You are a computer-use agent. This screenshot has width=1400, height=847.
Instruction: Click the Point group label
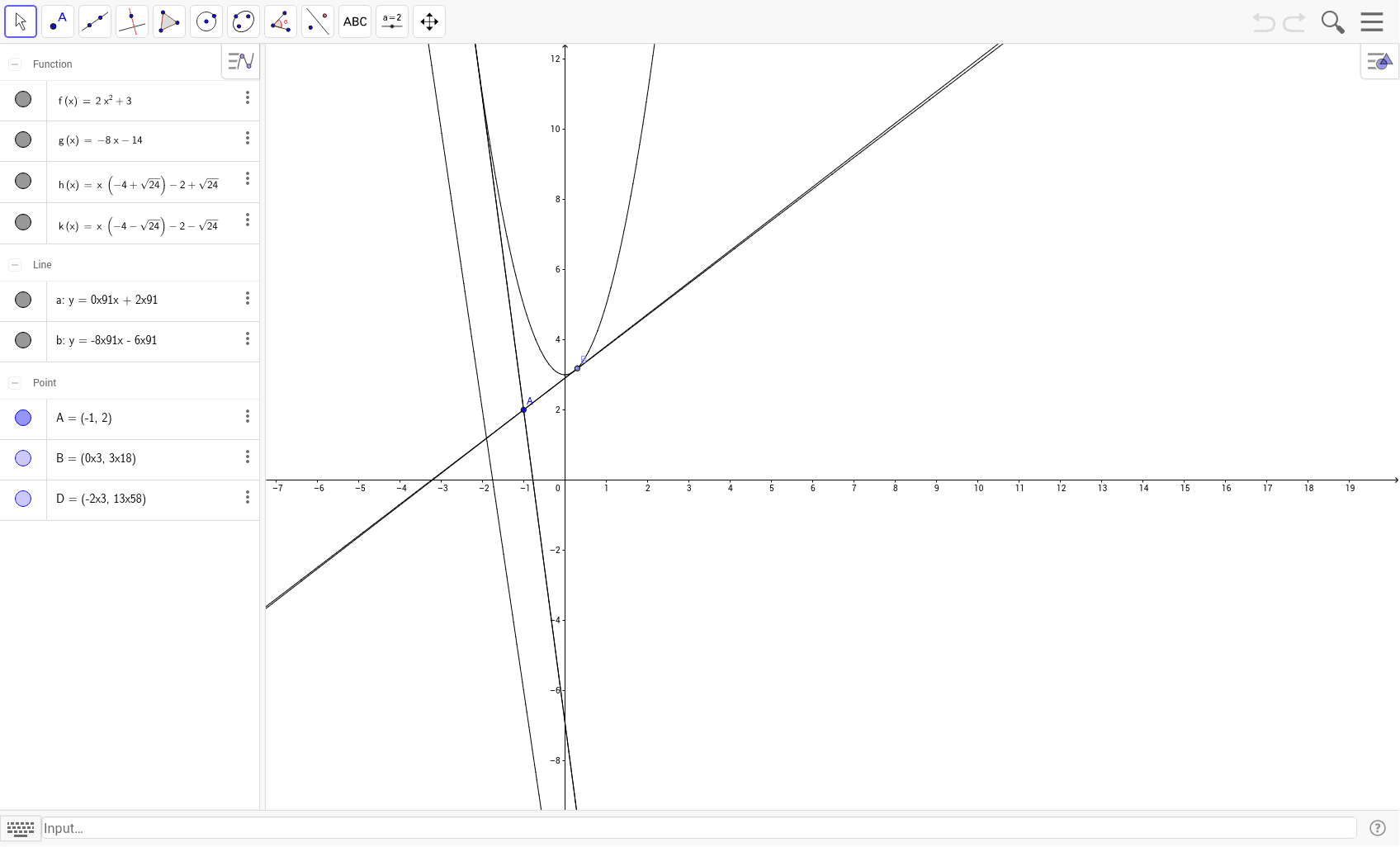click(45, 383)
